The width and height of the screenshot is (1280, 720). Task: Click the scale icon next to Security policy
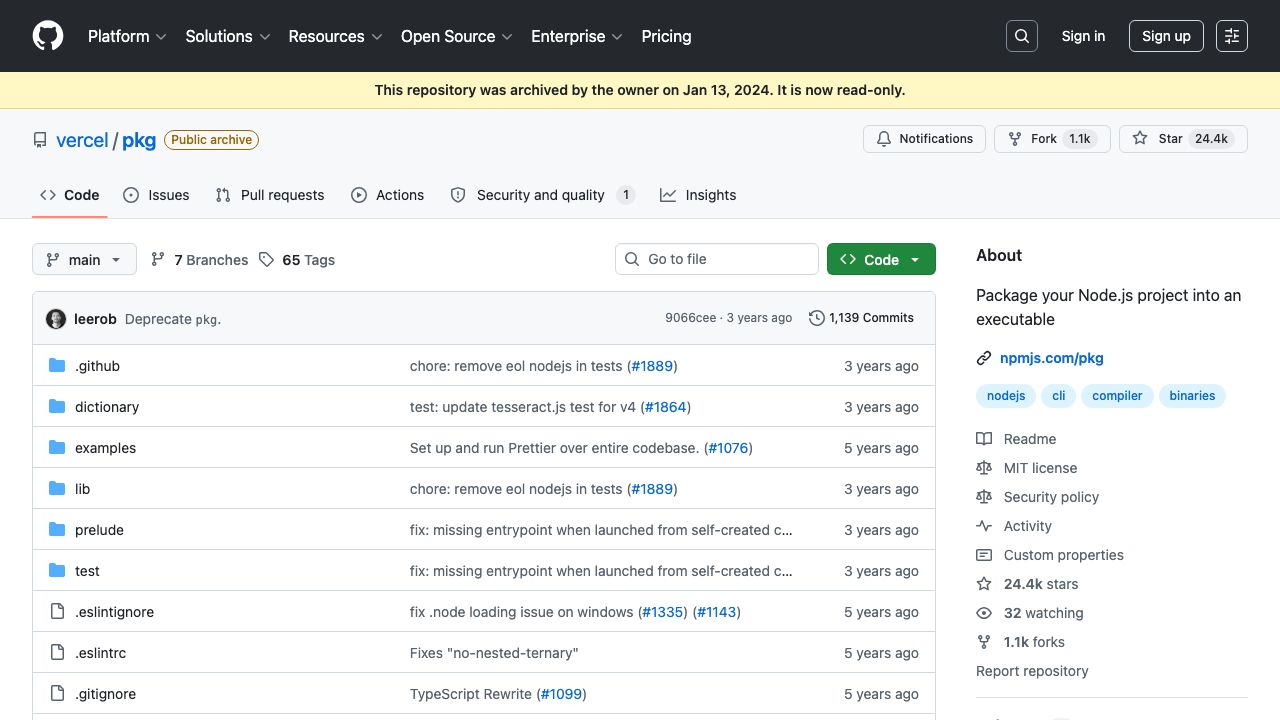point(984,497)
